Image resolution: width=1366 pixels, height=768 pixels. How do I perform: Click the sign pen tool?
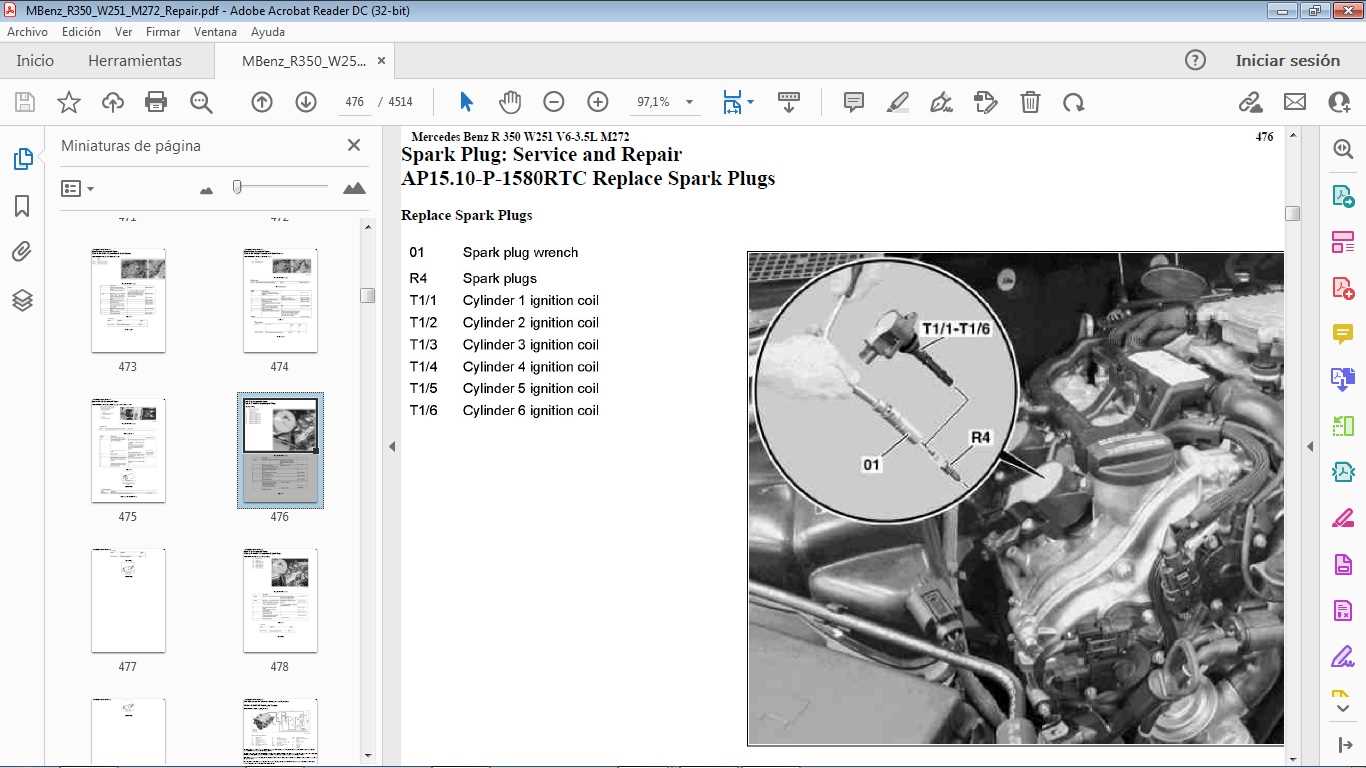tap(941, 102)
